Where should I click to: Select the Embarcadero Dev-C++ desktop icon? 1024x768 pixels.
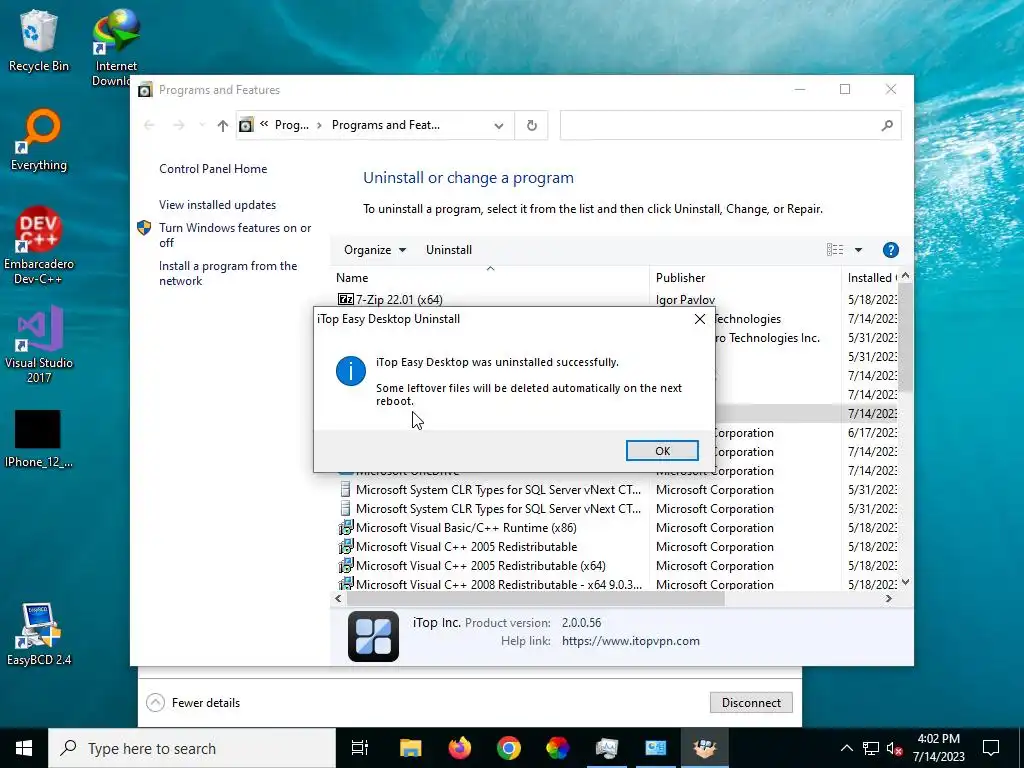click(x=39, y=246)
